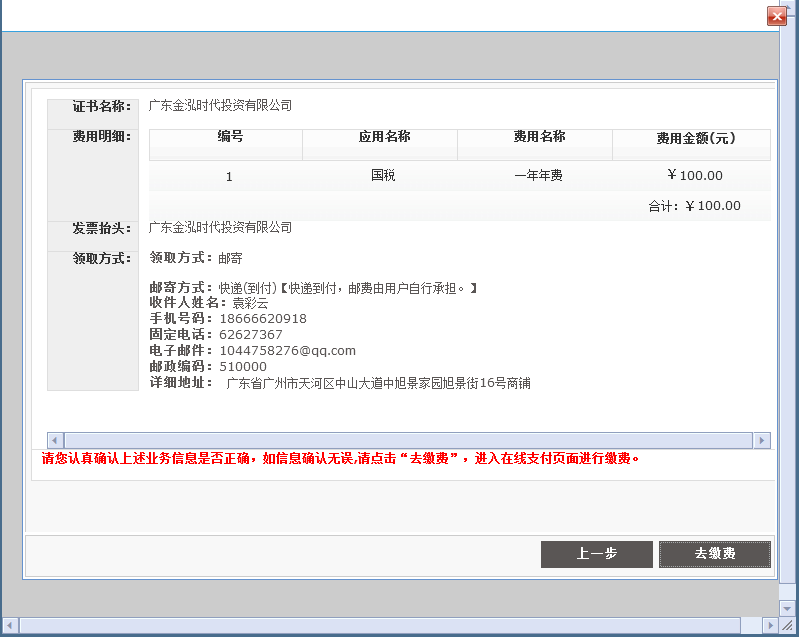This screenshot has width=799, height=637.
Task: Click the red confirmation notice text
Action: pos(340,459)
